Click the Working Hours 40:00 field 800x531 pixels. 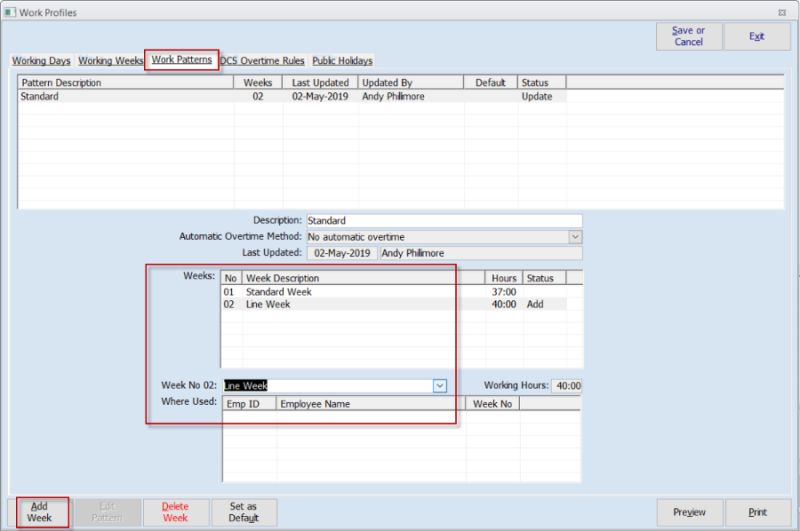click(566, 386)
